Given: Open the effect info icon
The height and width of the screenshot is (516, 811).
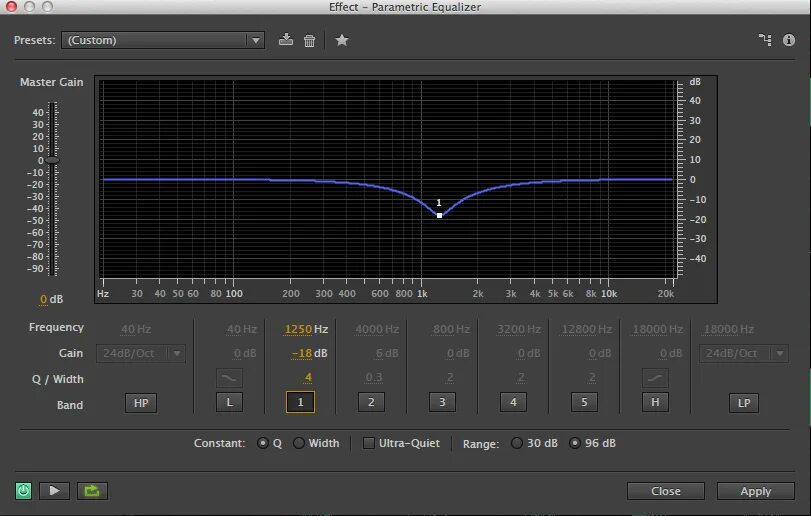Looking at the screenshot, I should point(788,40).
